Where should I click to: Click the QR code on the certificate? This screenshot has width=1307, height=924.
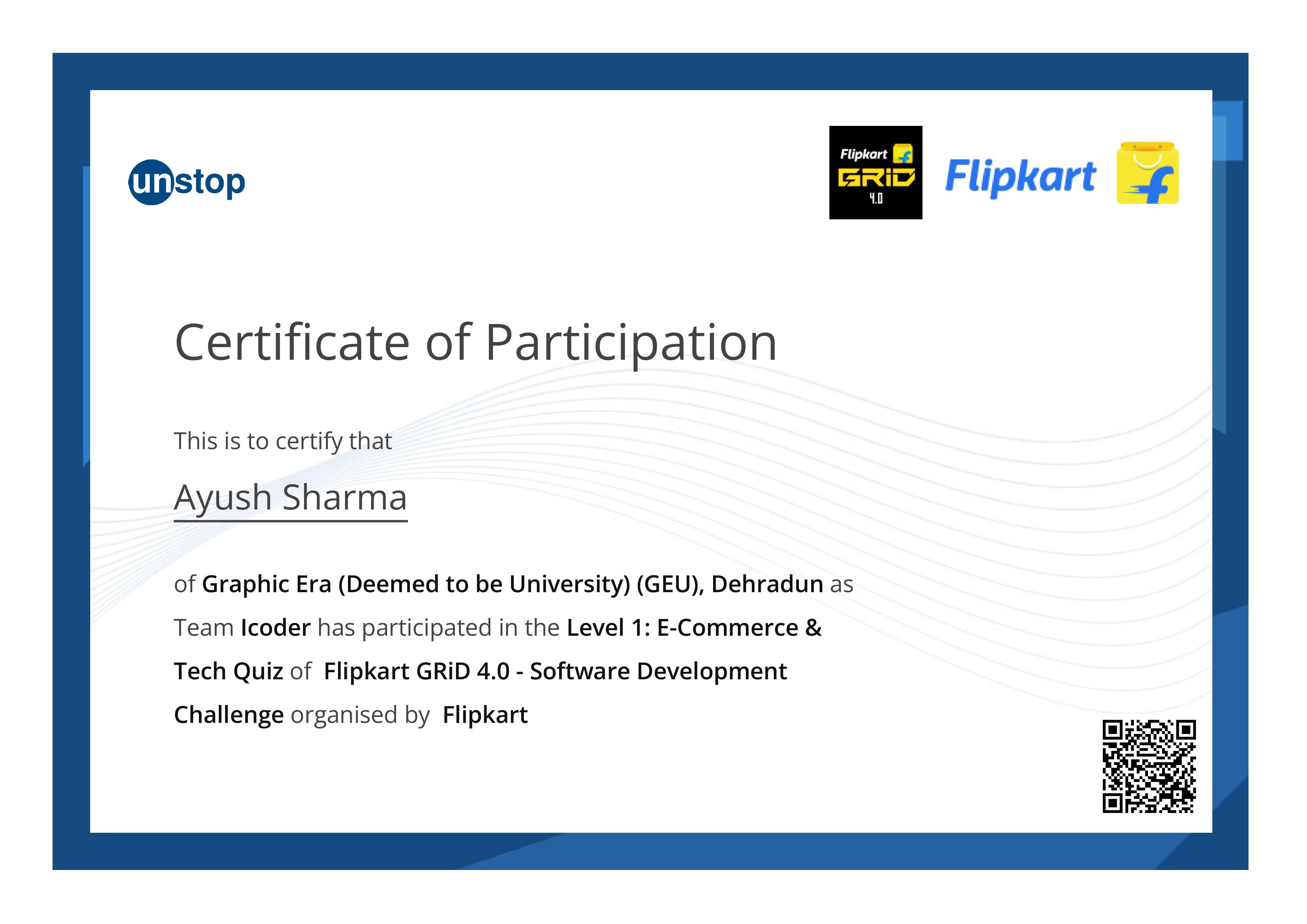[1149, 766]
